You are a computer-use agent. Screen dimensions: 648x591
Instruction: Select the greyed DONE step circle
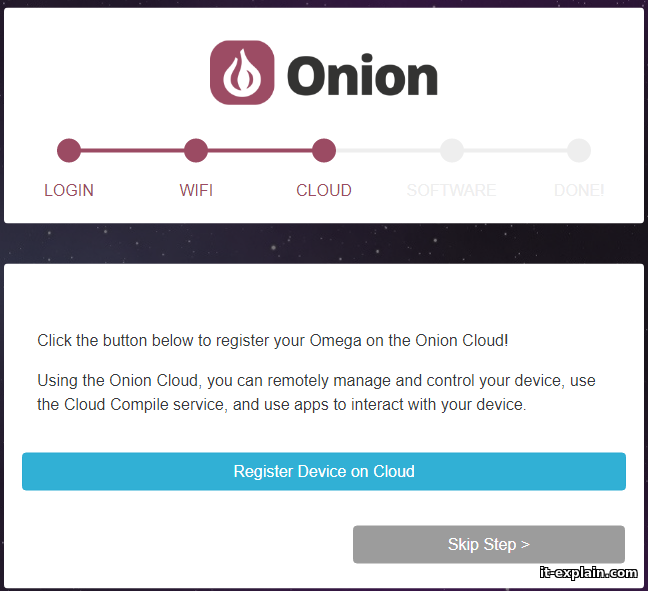click(578, 151)
